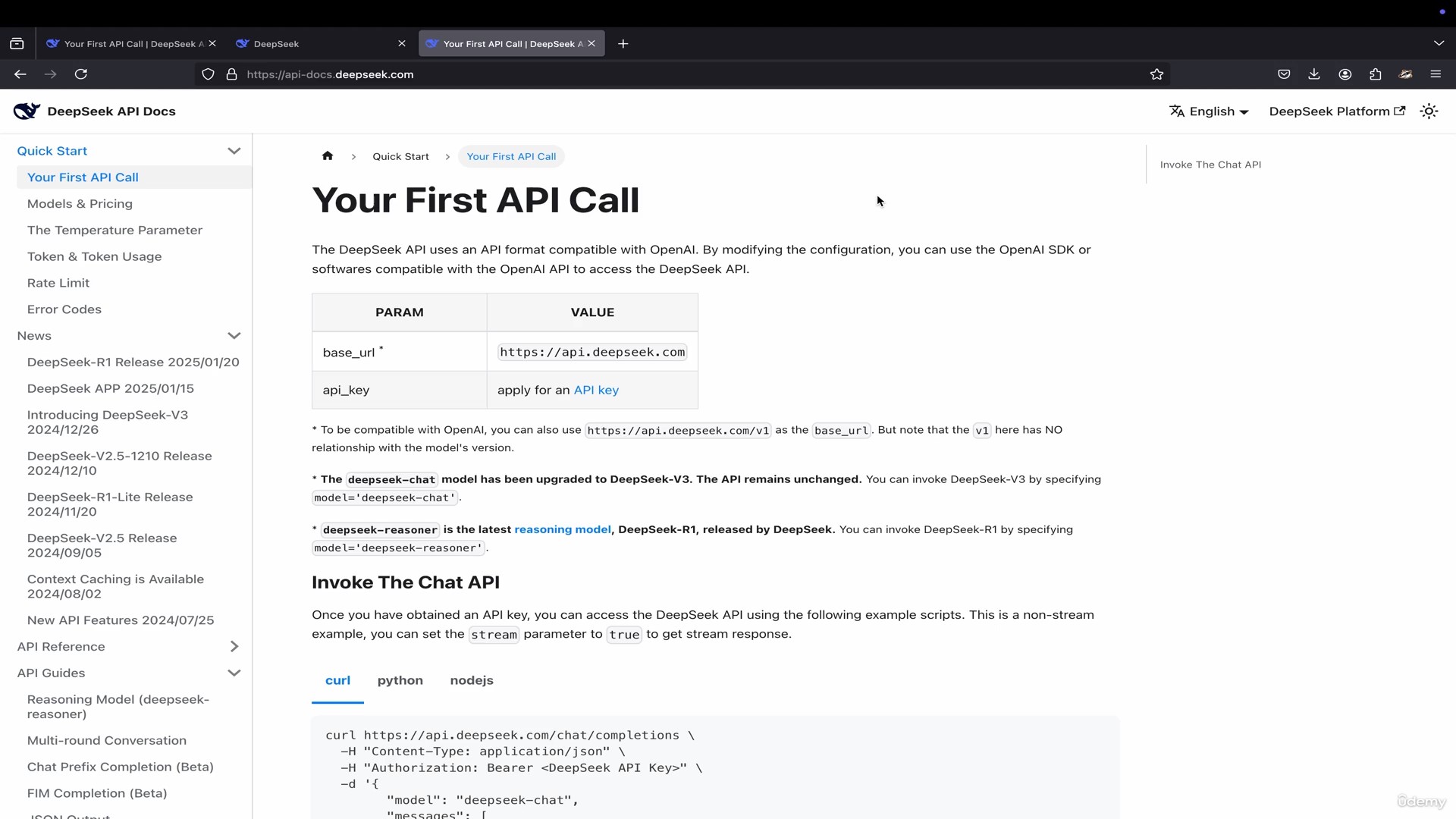Click the News sidebar label

34,336
